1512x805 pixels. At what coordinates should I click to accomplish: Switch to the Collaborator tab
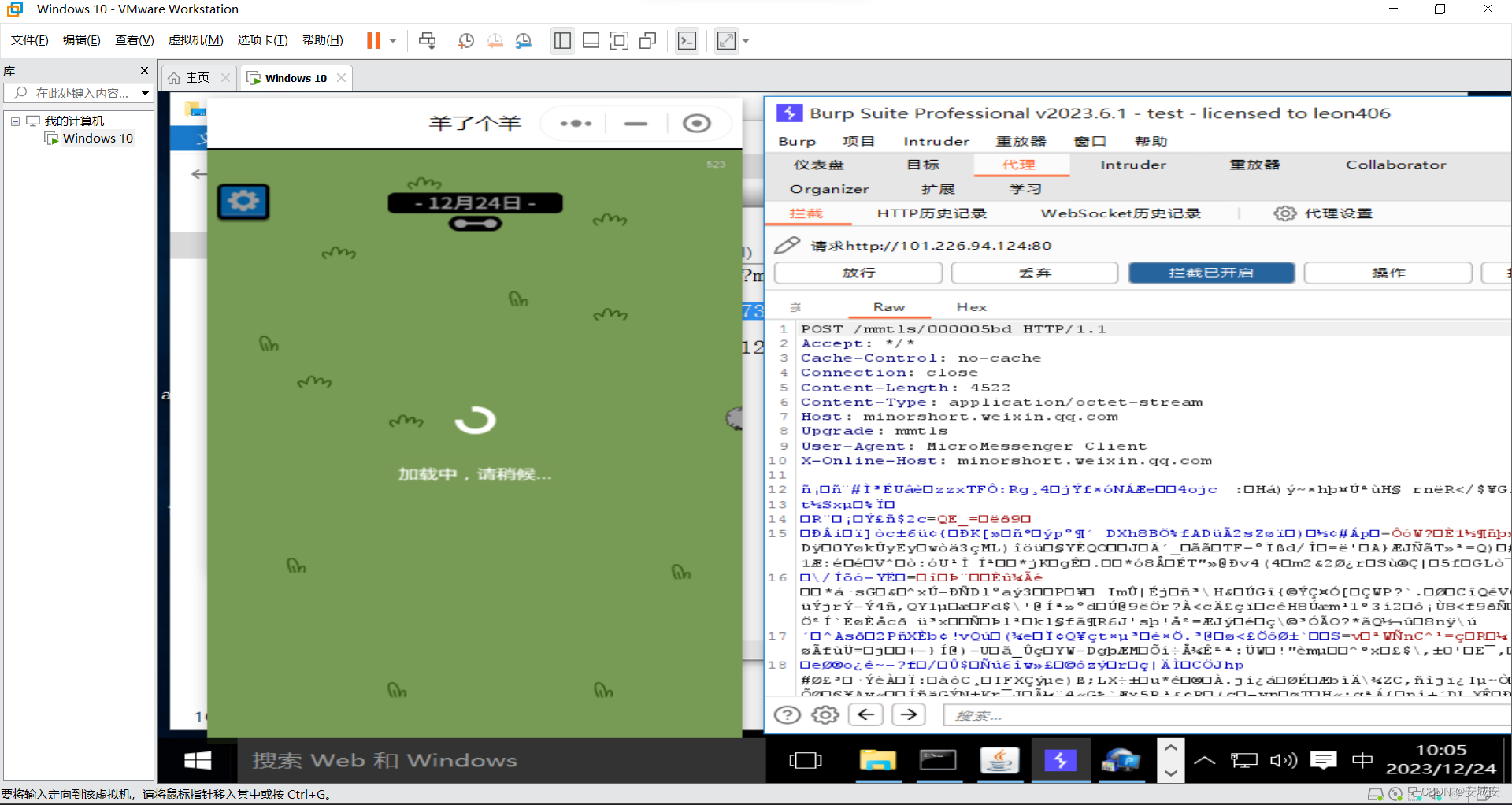click(1395, 165)
